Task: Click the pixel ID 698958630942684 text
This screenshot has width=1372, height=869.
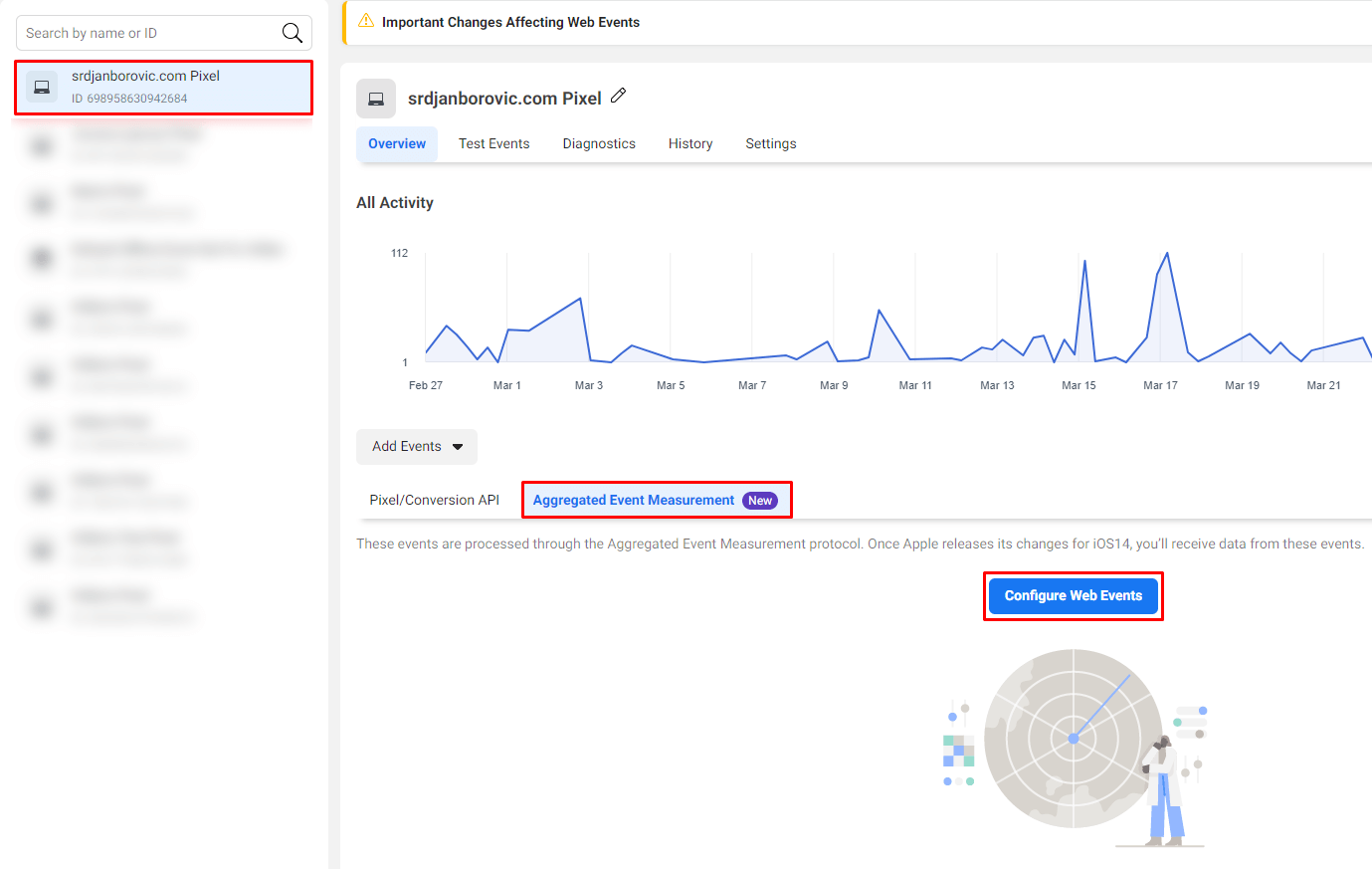Action: 129,99
